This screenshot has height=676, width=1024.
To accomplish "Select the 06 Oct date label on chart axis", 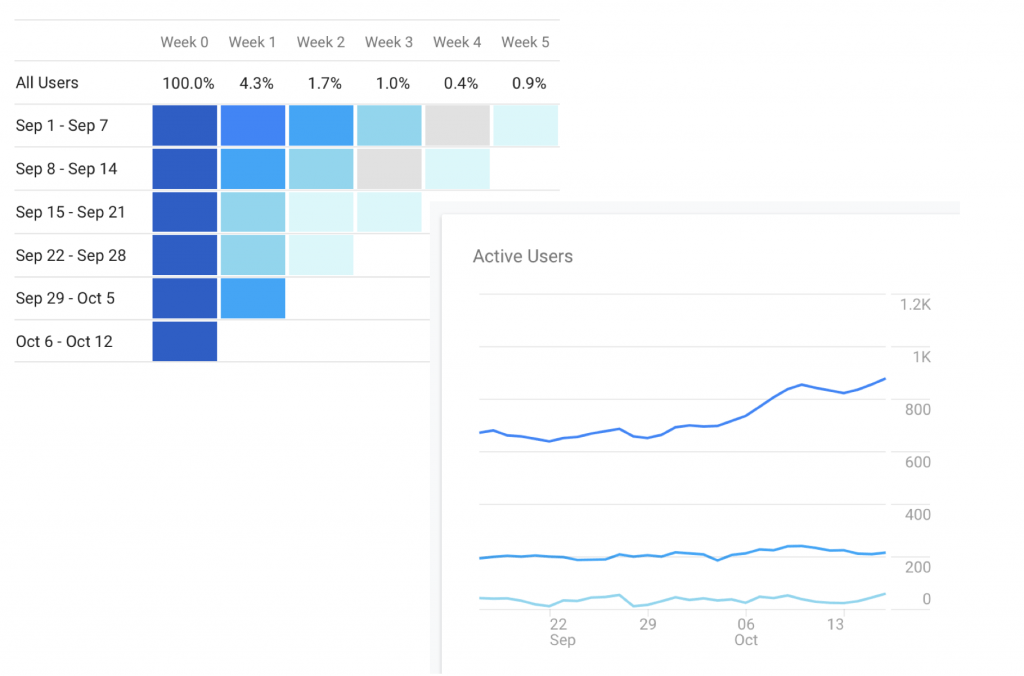I will [746, 632].
